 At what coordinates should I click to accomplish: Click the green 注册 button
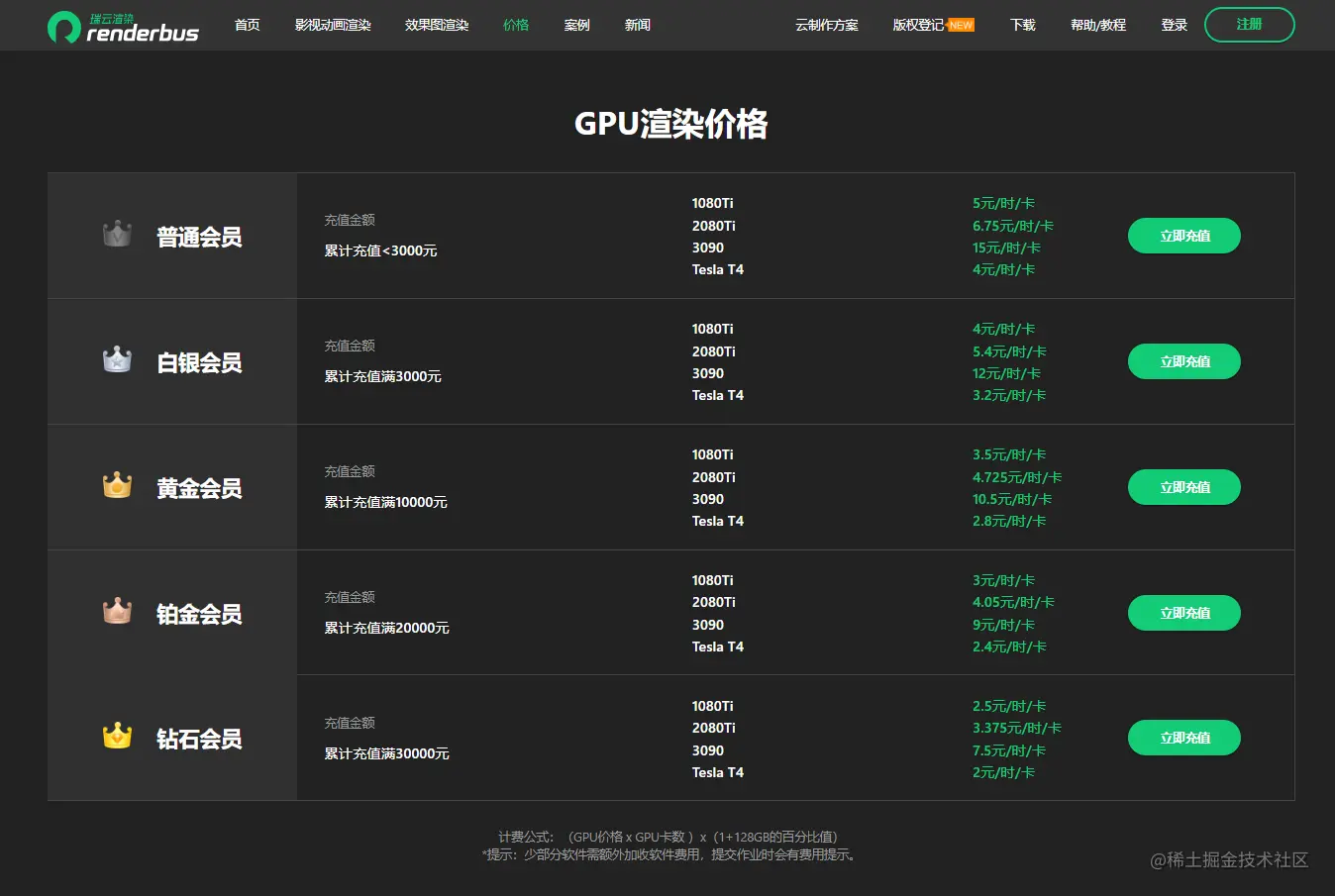click(x=1249, y=25)
